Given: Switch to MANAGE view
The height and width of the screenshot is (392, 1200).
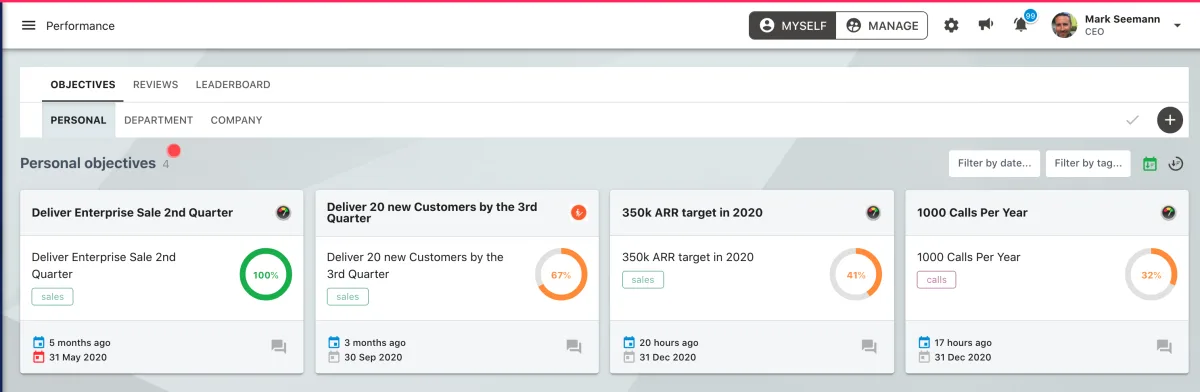Looking at the screenshot, I should pos(881,25).
